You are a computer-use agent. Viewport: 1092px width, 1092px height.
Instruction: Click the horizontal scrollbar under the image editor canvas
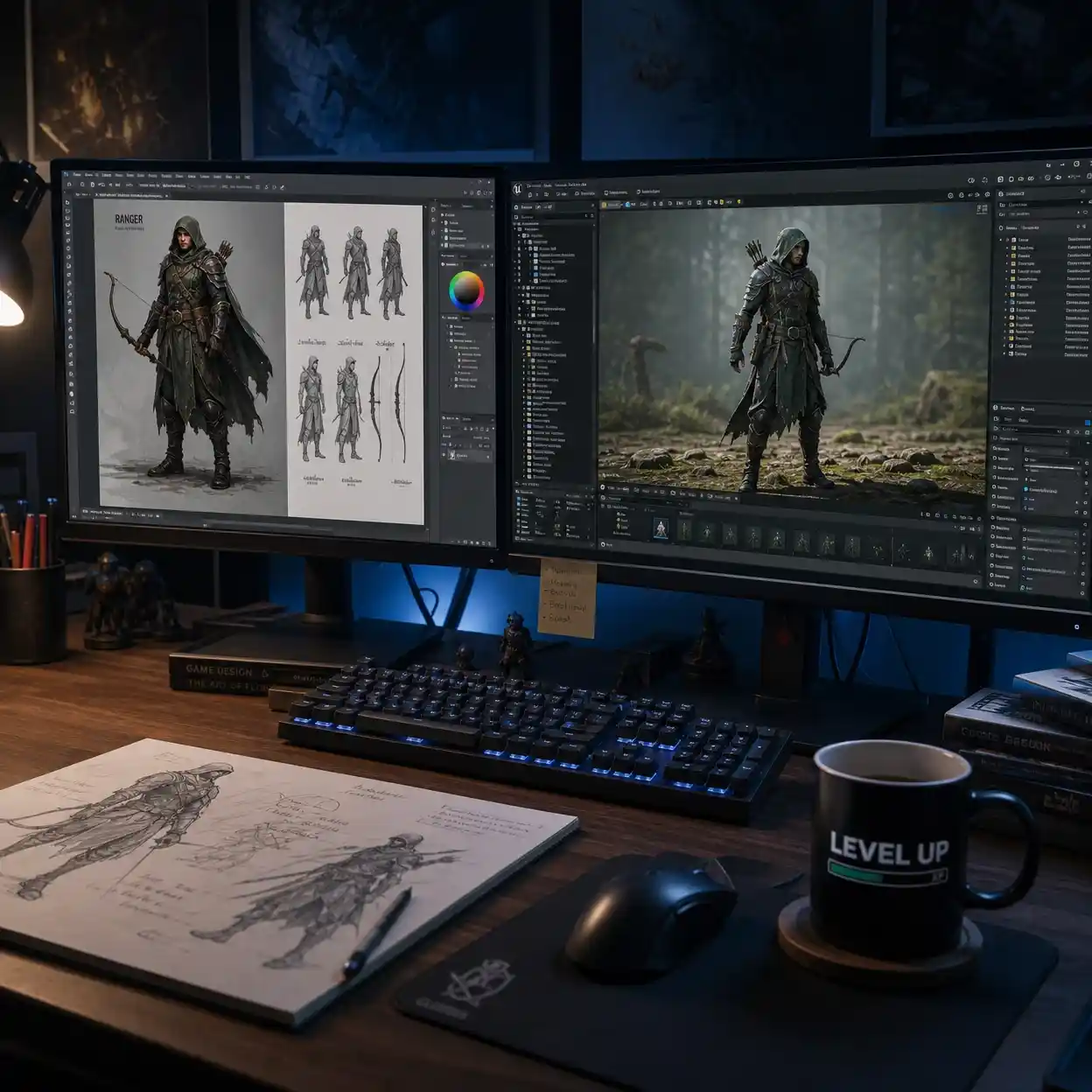pos(269,526)
